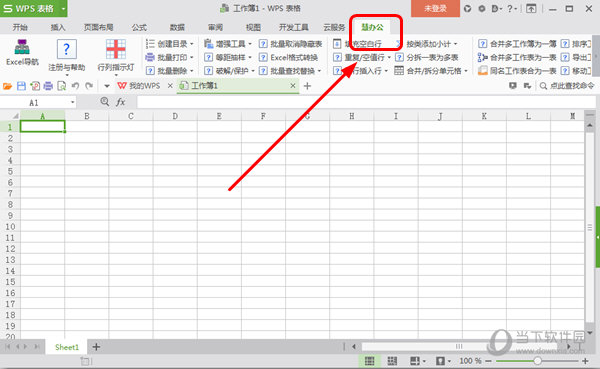The height and width of the screenshot is (369, 600).
Task: Click the magnifier icon beside fx
Action: coord(104,101)
